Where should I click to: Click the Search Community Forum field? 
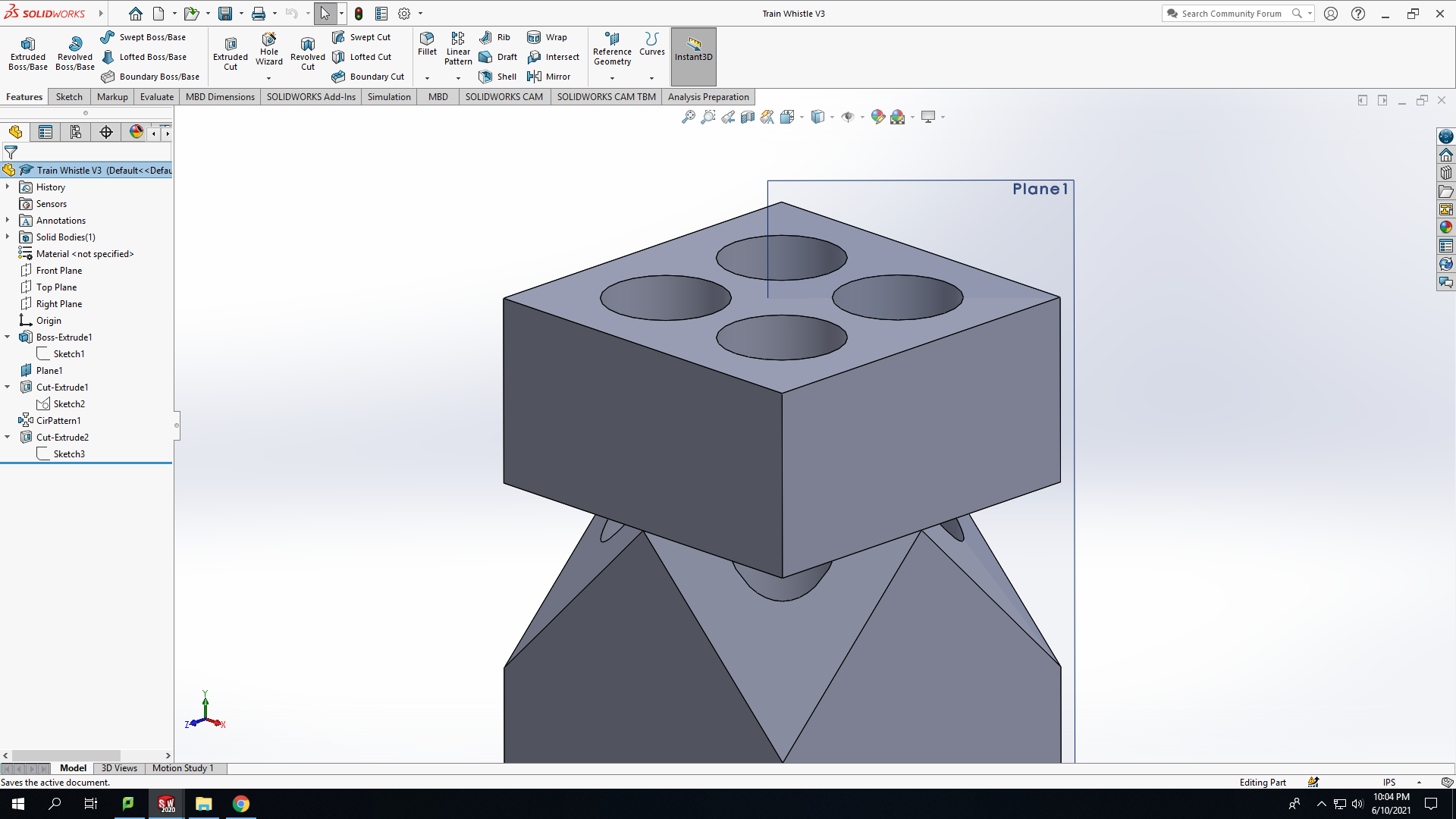(1232, 14)
